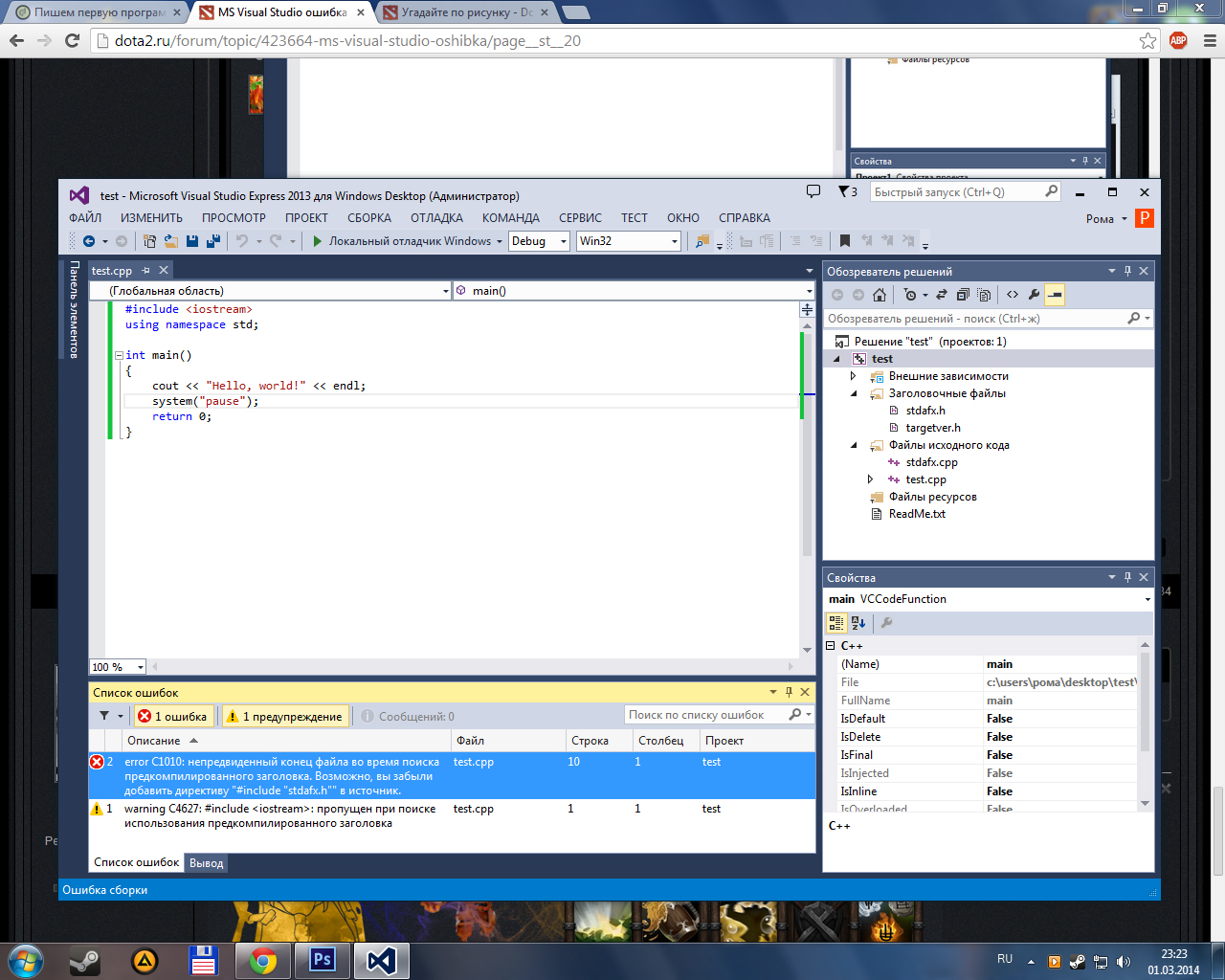Click the Home icon in Solution Explorer
Screen dimensions: 1225x980
(880, 295)
